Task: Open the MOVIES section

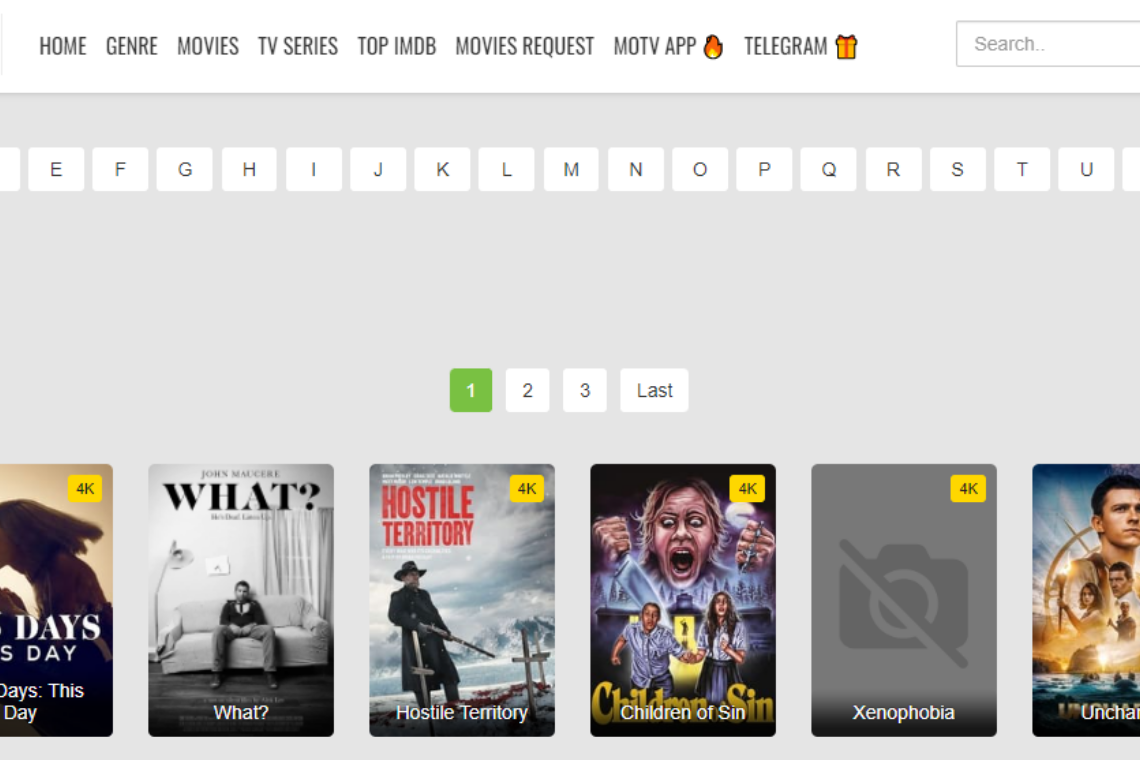Action: [x=208, y=47]
